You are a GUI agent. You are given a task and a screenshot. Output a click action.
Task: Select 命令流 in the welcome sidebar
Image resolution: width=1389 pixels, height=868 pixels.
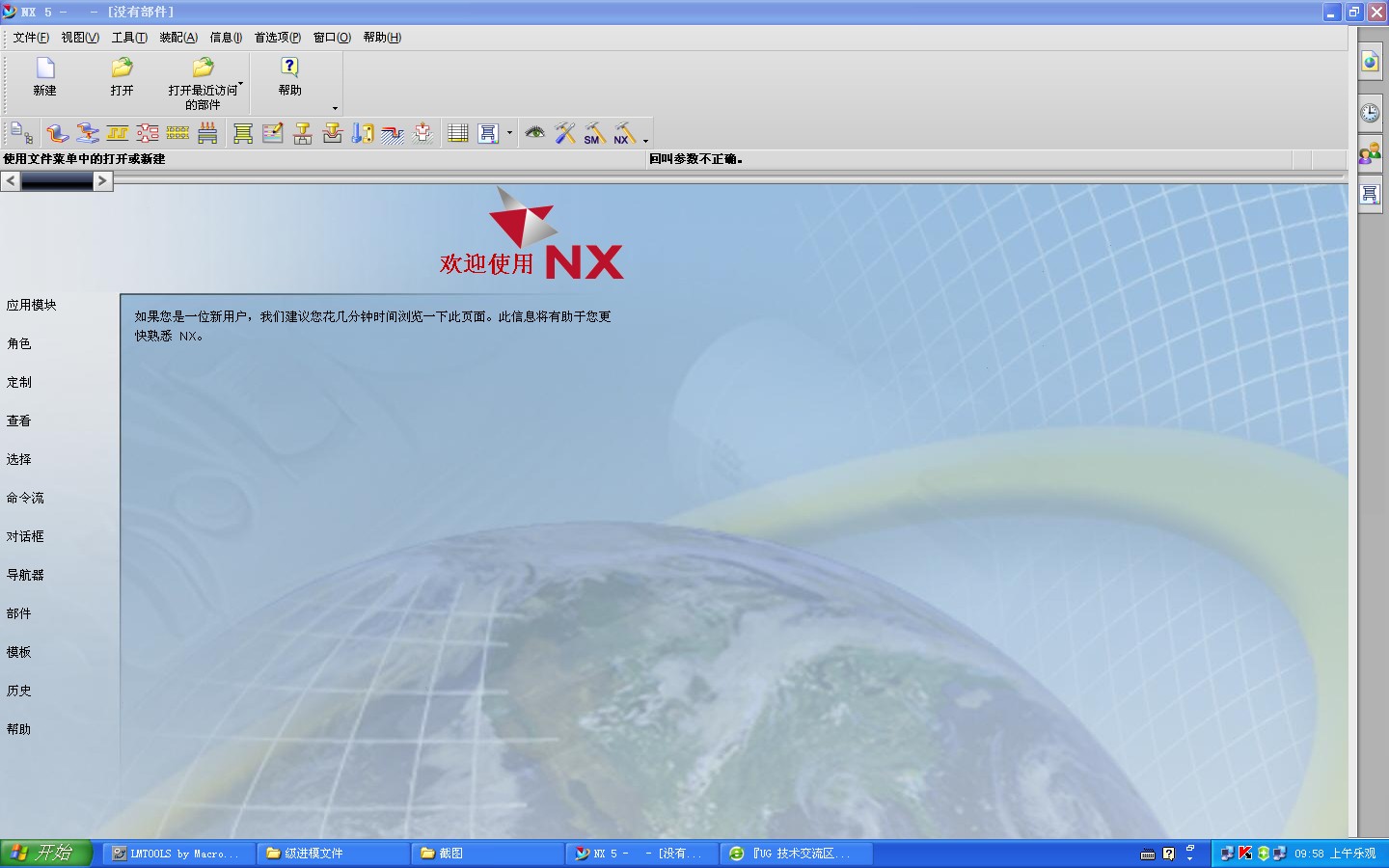(x=25, y=498)
